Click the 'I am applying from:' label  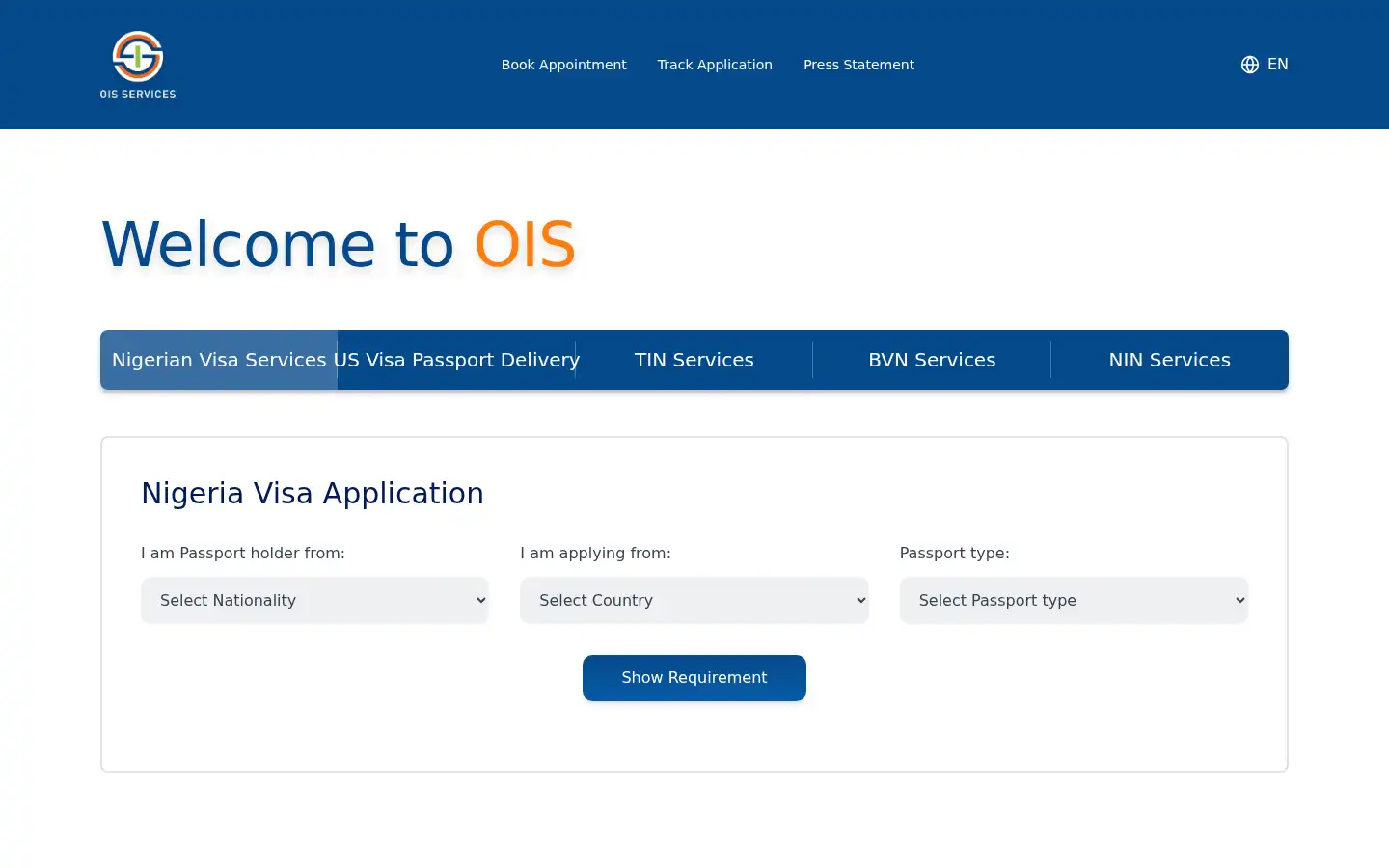coord(595,553)
